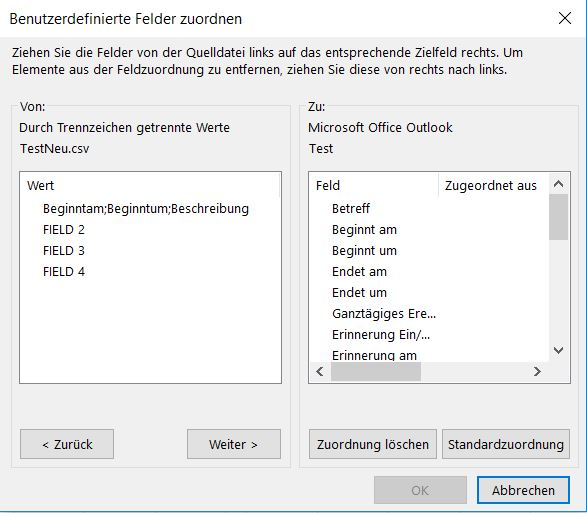The height and width of the screenshot is (513, 587).
Task: Select Endet um target field
Action: tap(359, 292)
